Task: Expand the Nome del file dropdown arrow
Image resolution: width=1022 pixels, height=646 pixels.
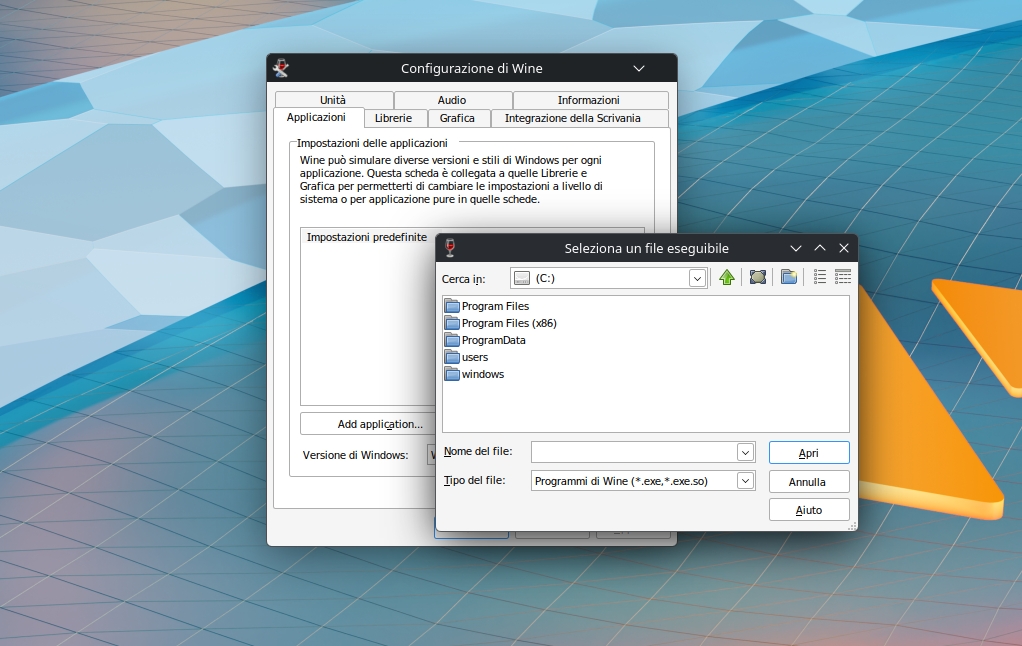Action: (x=745, y=452)
